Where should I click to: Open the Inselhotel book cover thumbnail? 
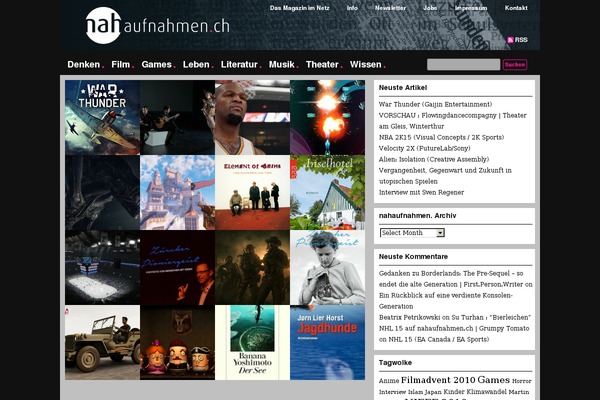coord(328,193)
